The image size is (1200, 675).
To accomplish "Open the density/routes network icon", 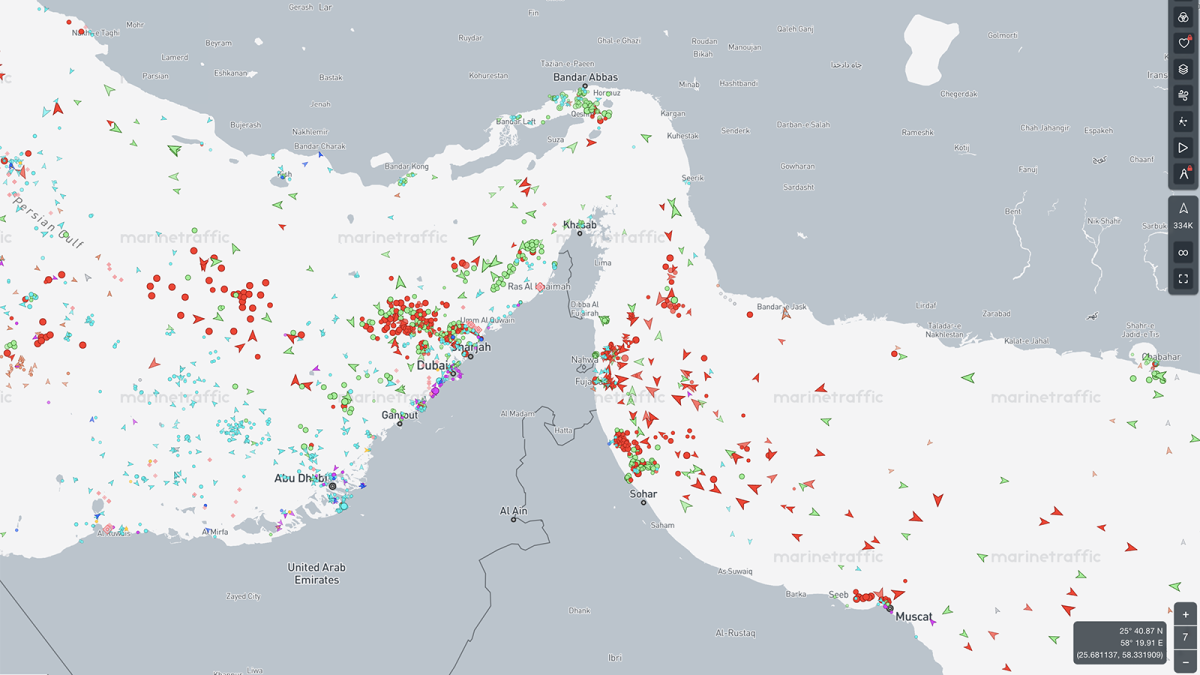I will tap(1183, 121).
